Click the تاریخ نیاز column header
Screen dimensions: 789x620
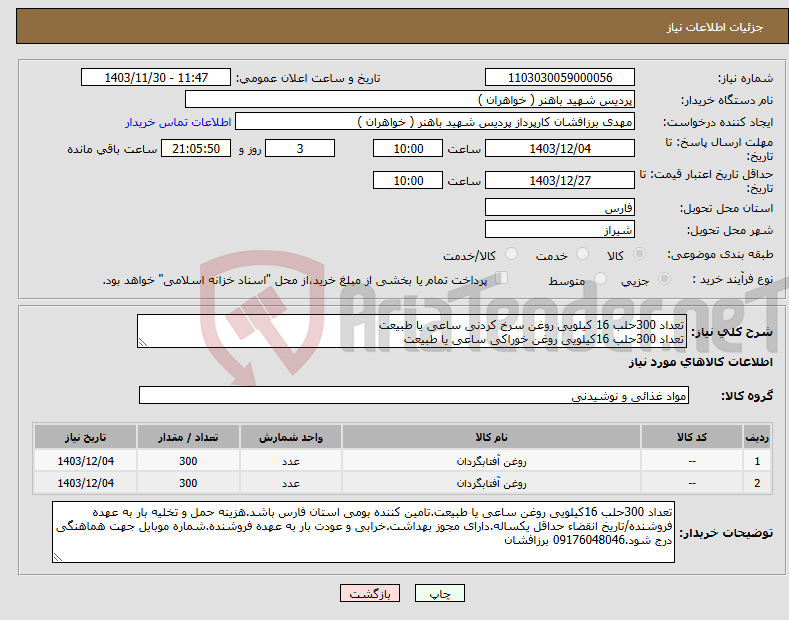[86, 437]
